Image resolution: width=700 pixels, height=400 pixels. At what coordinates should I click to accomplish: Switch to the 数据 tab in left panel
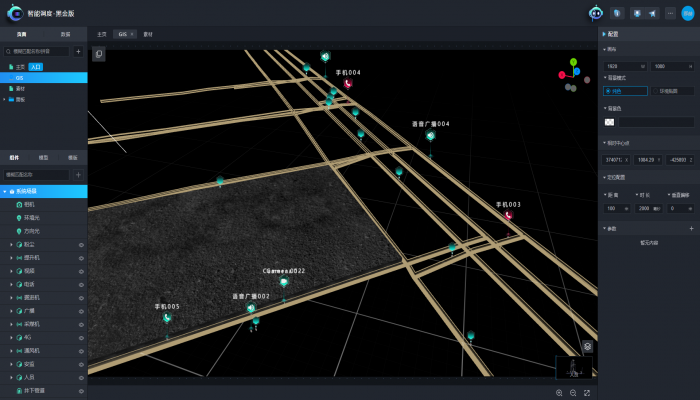click(x=65, y=34)
